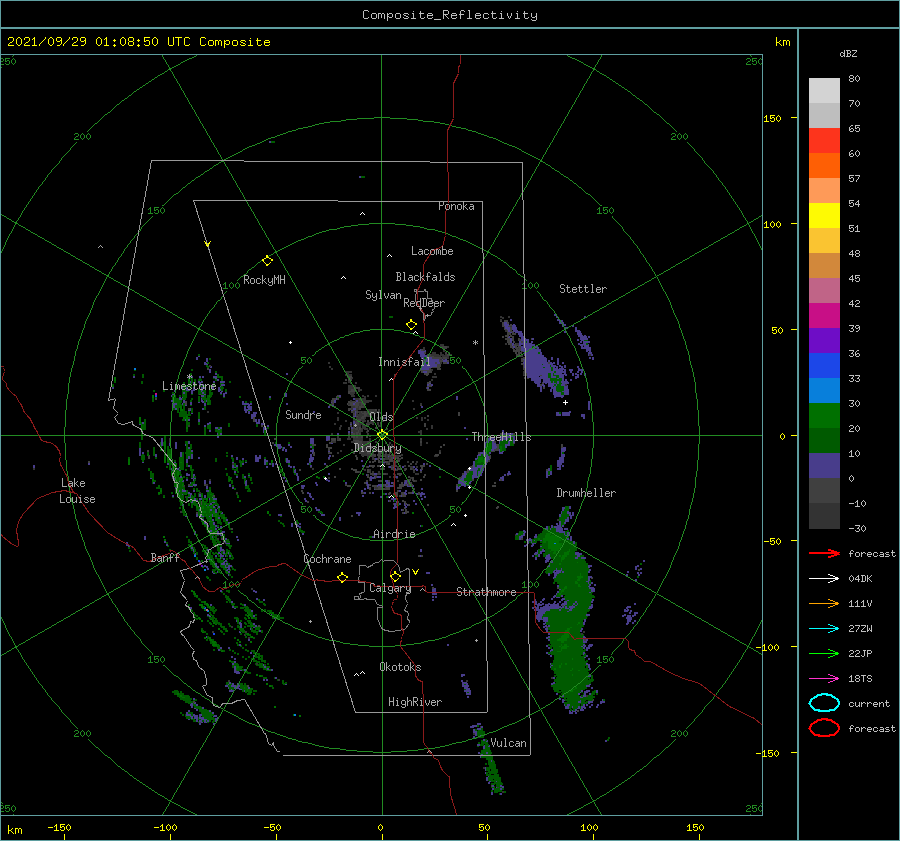Pick the blue 33-36 dBZ swatch
Viewport: 900px width, 841px height.
[824, 366]
